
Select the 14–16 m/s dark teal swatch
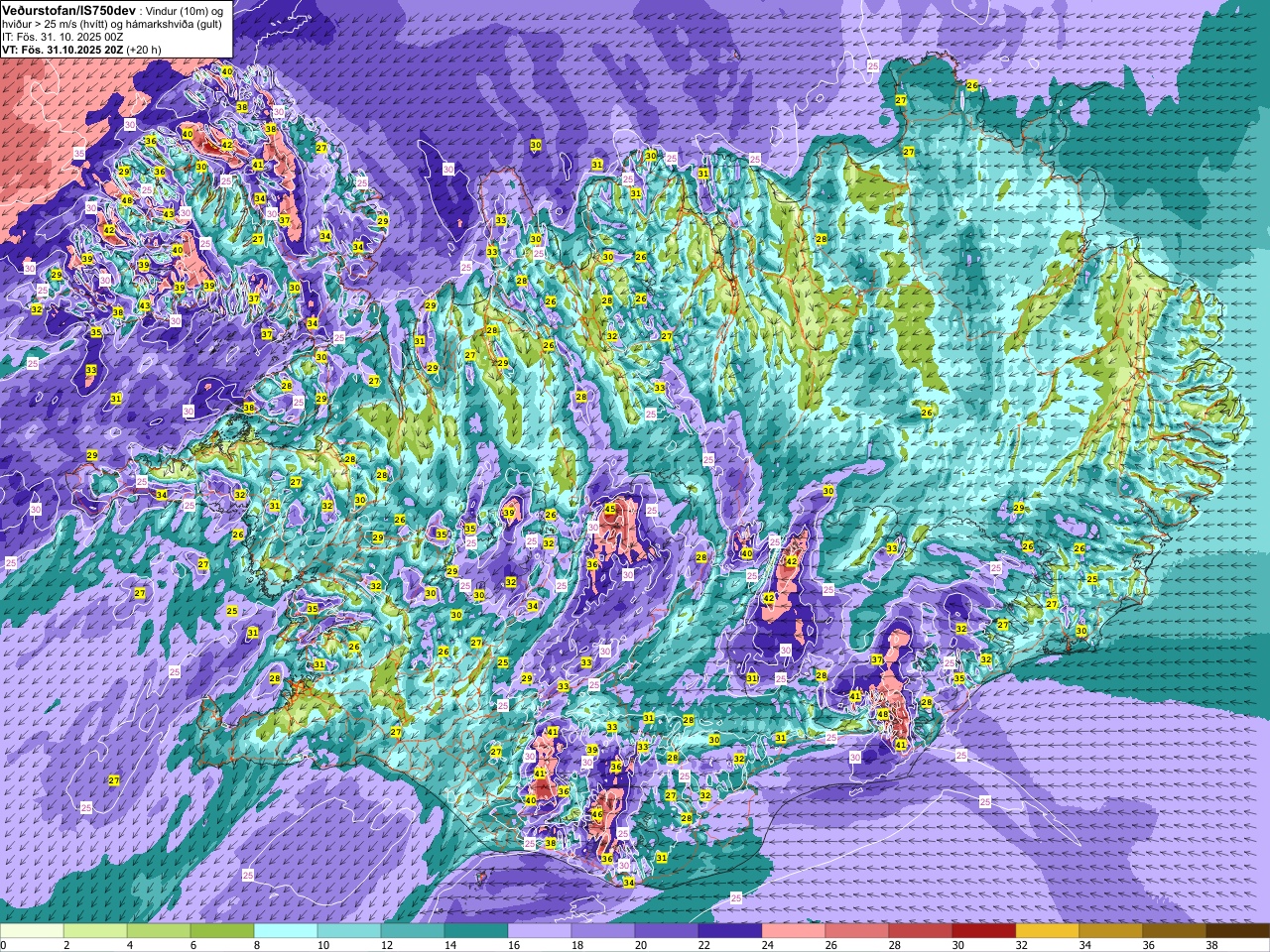point(476,931)
